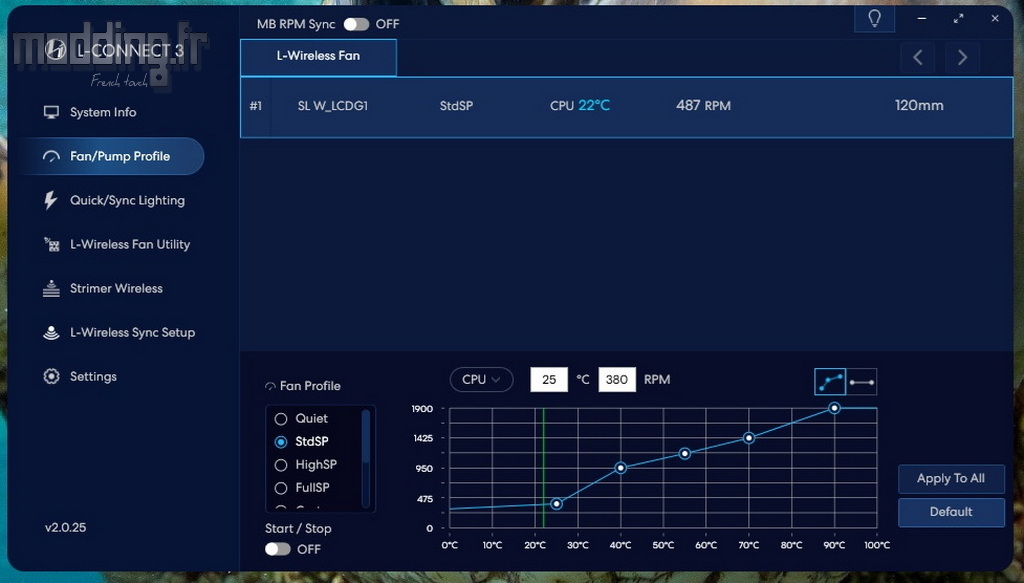1024x583 pixels.
Task: Click the Apply To All button
Action: tap(951, 479)
